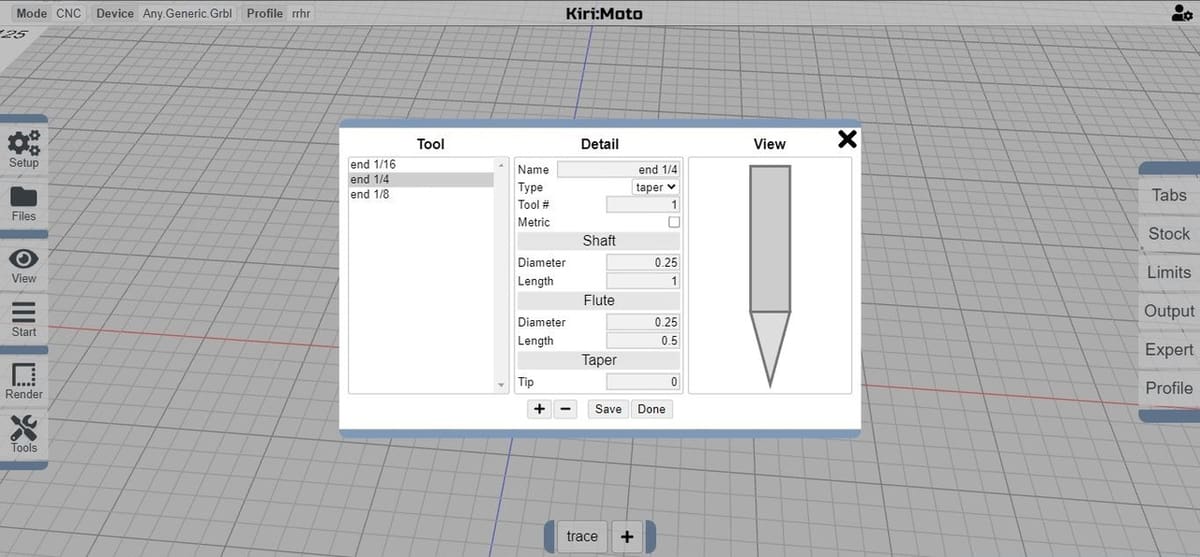Click the user account icon
Viewport: 1200px width, 557px height.
pyautogui.click(x=1180, y=13)
